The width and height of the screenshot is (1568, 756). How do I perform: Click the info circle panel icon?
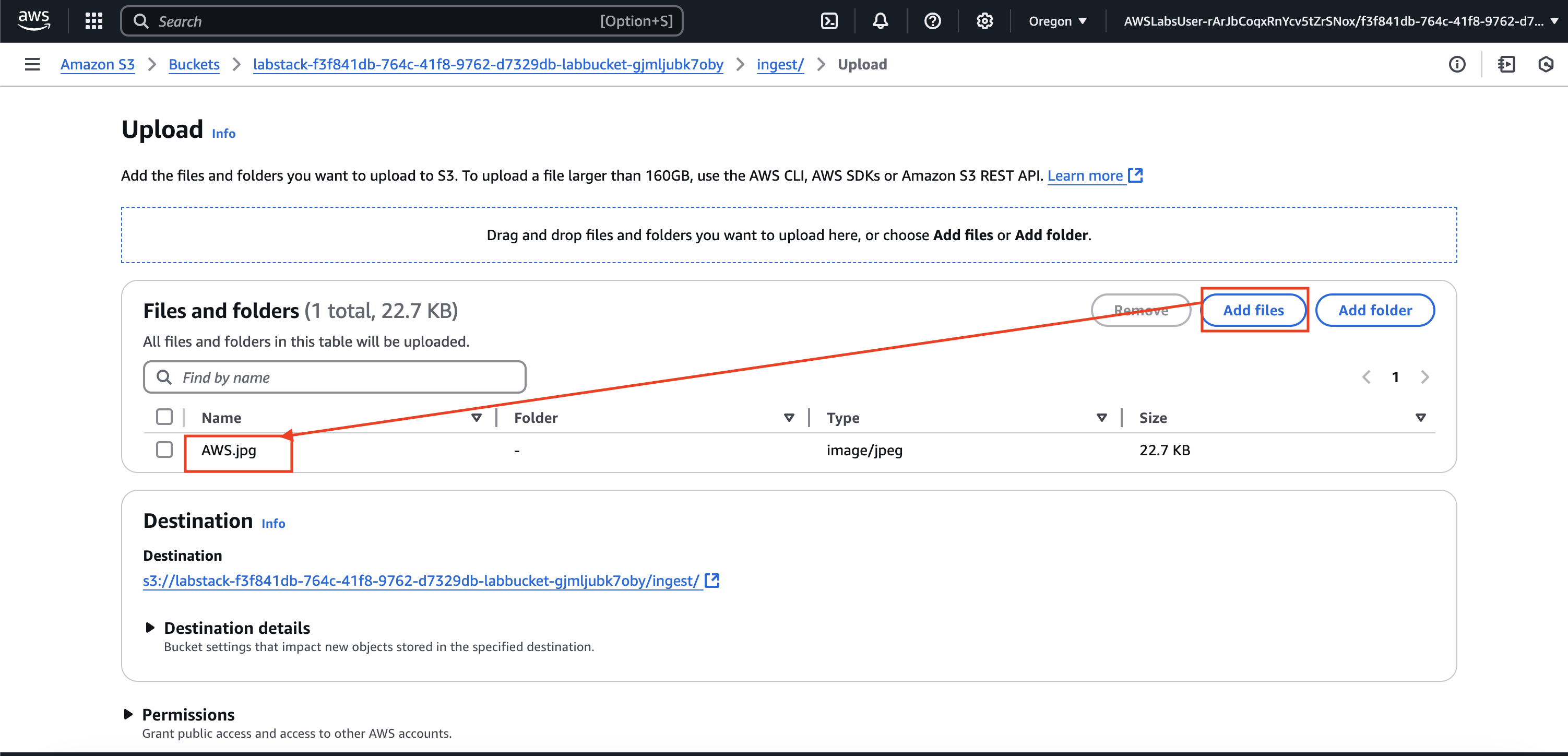pyautogui.click(x=1457, y=65)
